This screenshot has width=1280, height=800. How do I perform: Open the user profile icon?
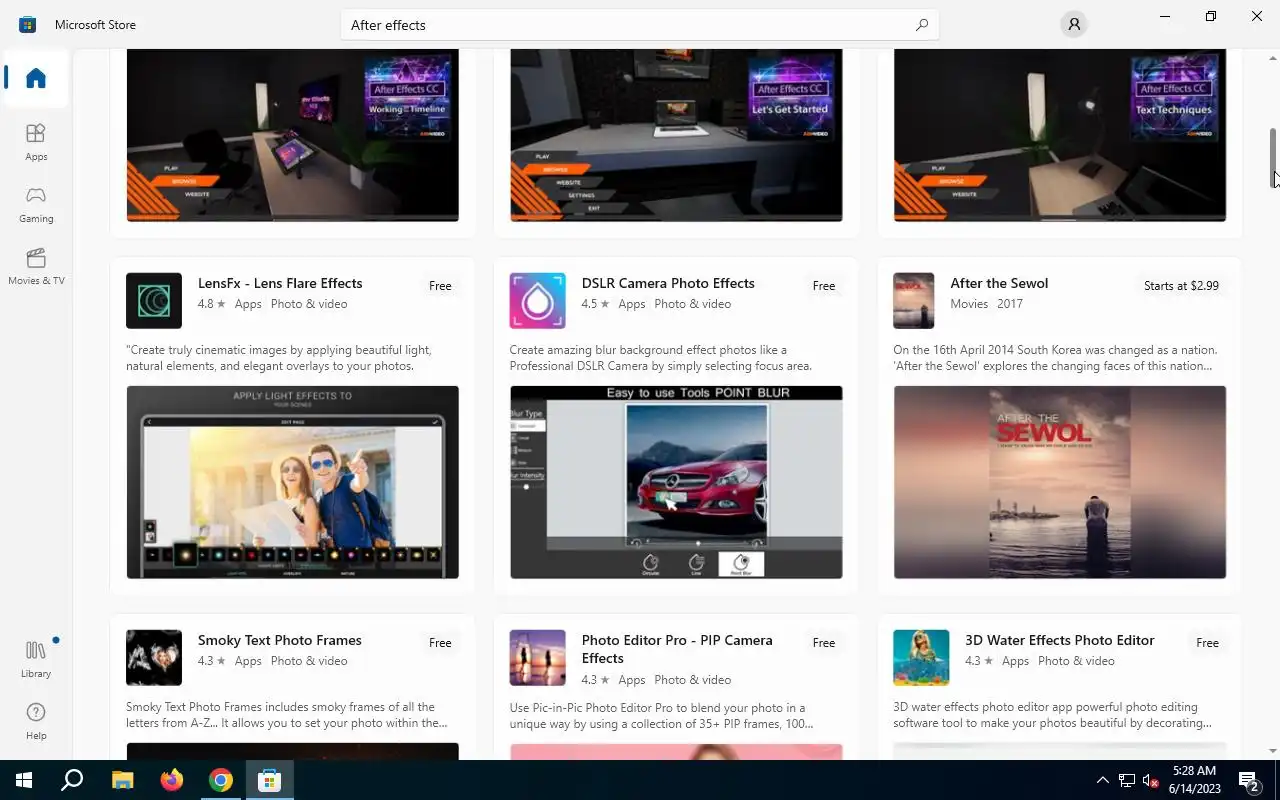(x=1074, y=24)
